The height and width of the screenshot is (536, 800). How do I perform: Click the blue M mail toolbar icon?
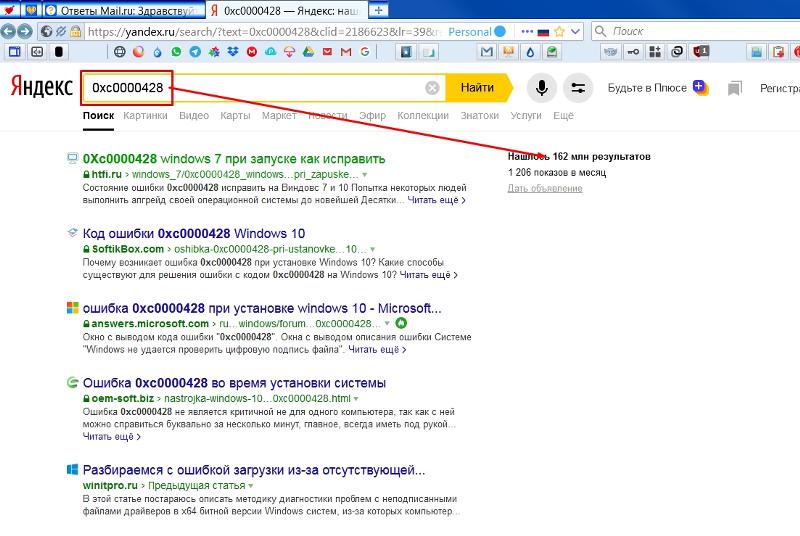click(487, 52)
